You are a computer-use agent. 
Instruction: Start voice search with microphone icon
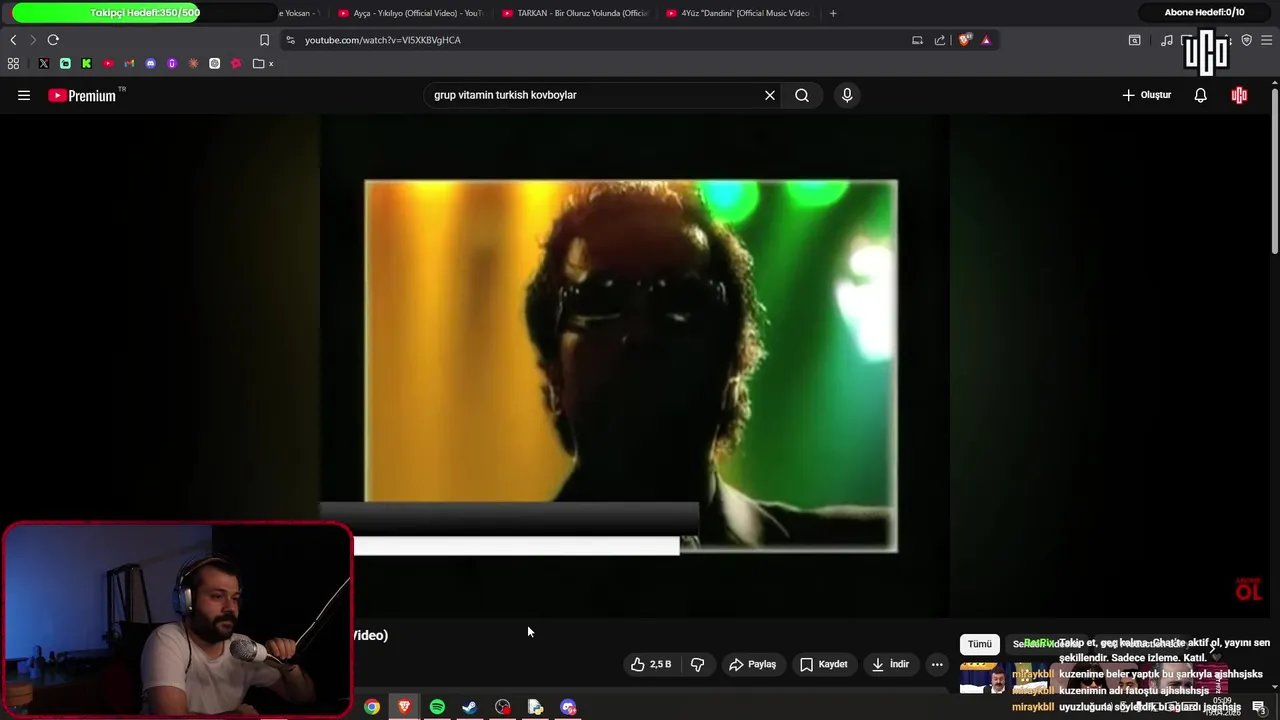click(847, 95)
